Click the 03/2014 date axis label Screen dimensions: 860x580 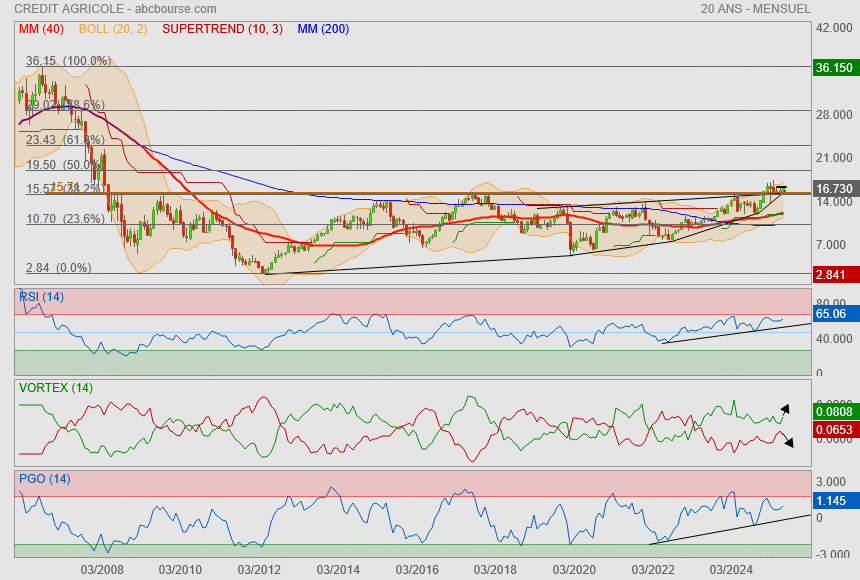tap(338, 570)
